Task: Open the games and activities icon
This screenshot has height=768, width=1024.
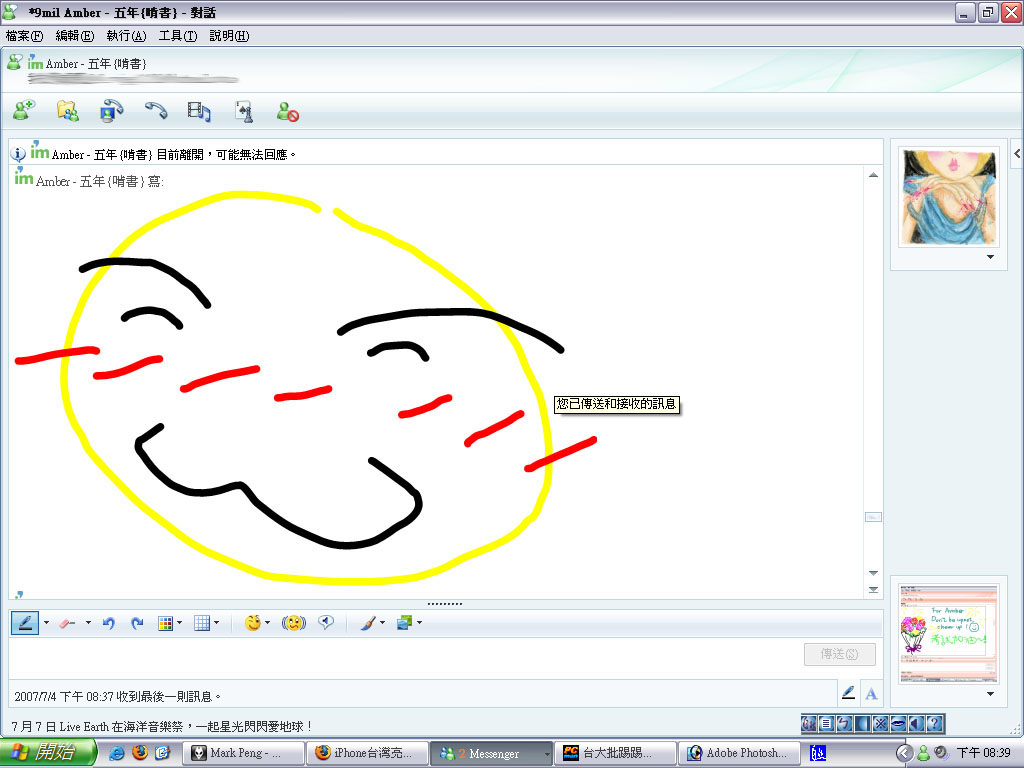Action: coord(244,112)
